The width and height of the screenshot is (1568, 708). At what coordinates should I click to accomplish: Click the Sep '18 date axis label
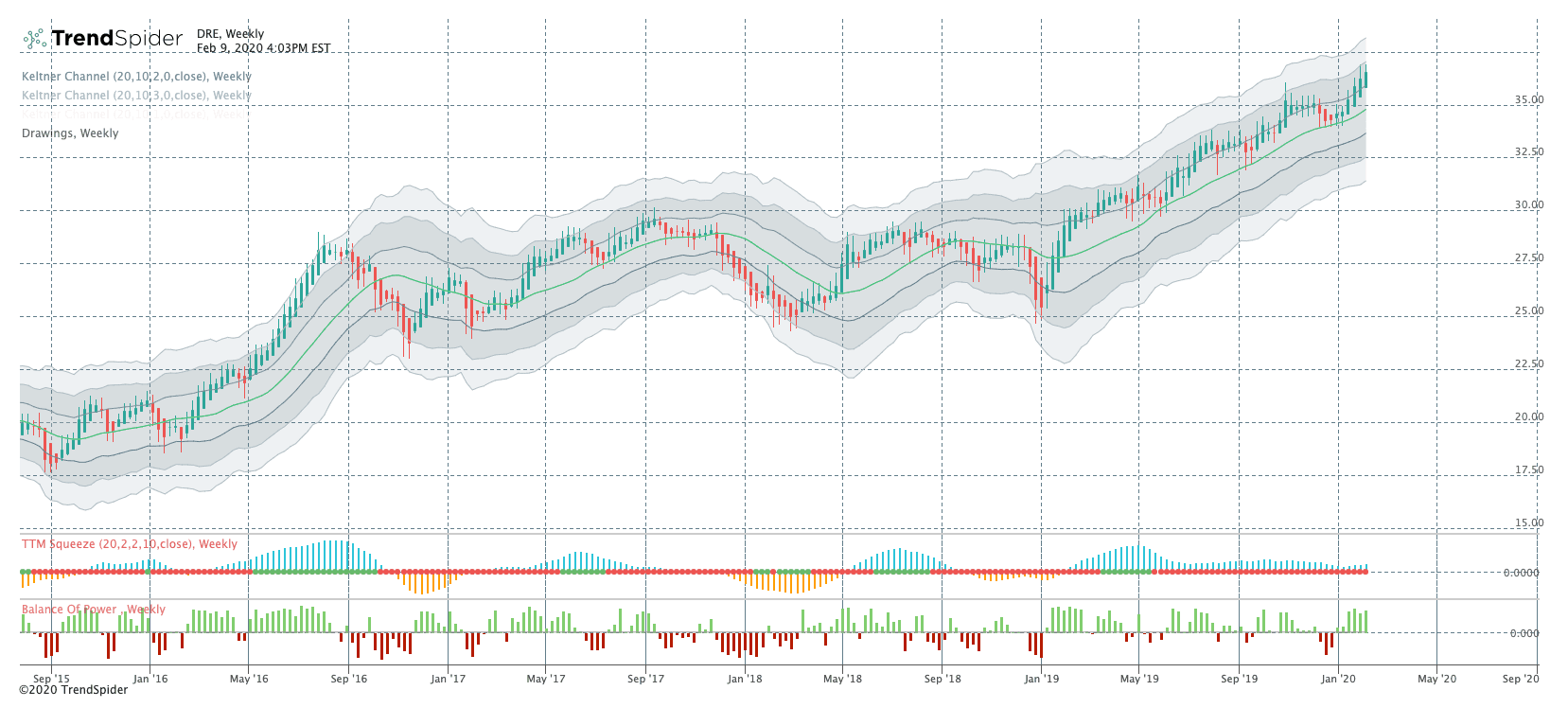[x=943, y=679]
